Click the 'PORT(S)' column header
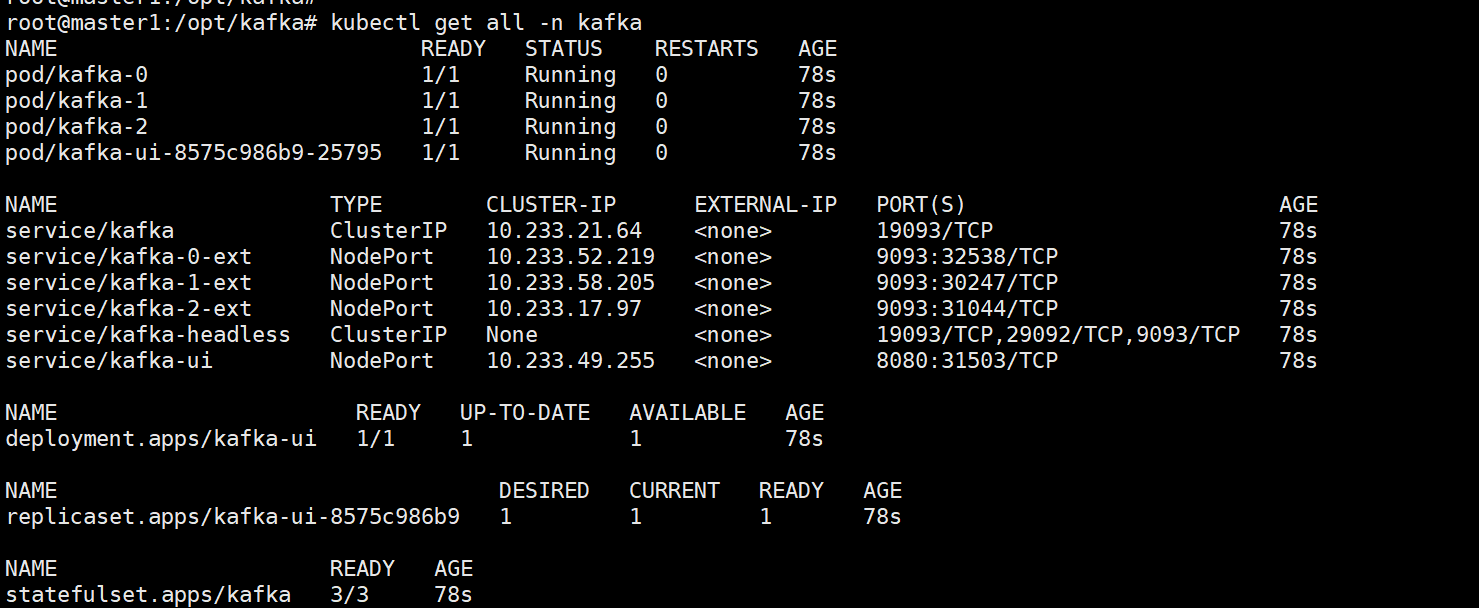 tap(921, 205)
